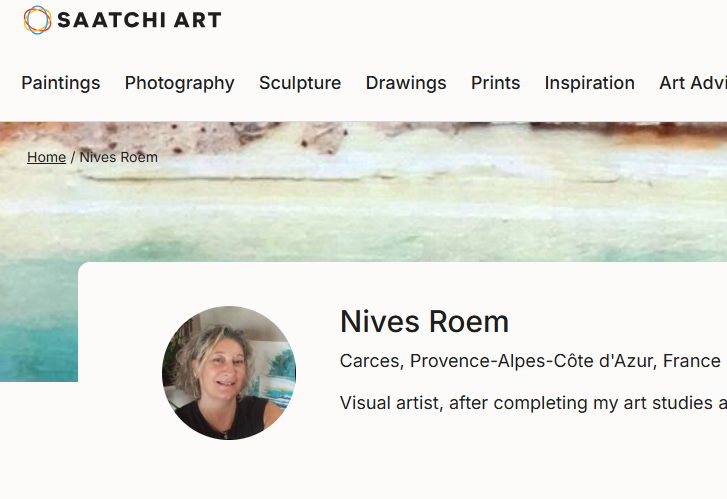Open the Inspiration menu item
Viewport: 727px width, 499px height.
click(x=589, y=83)
